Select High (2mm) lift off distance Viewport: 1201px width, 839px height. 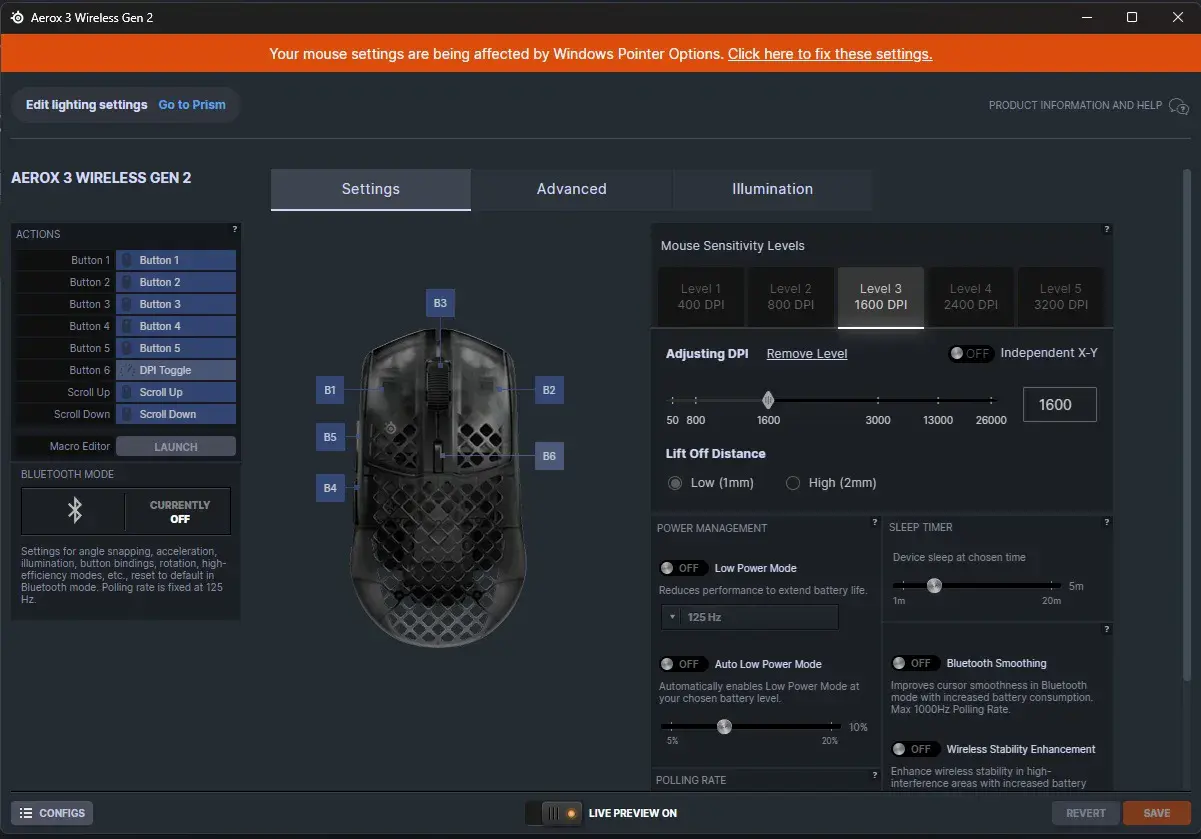click(x=793, y=483)
